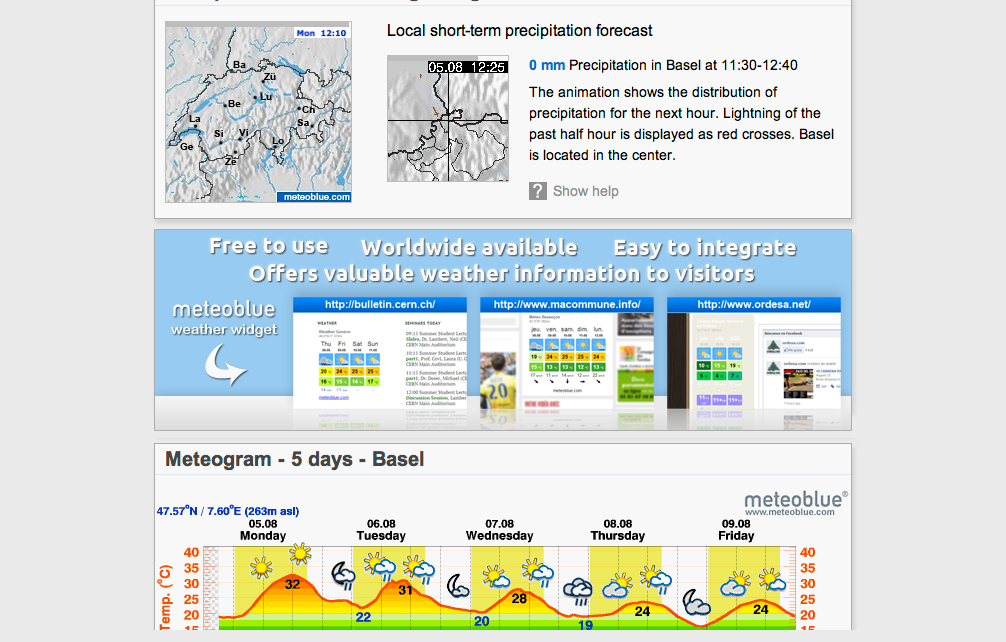The height and width of the screenshot is (642, 1006).
Task: Open the http://bulletin.cern.ch/ widget link
Action: 380,303
